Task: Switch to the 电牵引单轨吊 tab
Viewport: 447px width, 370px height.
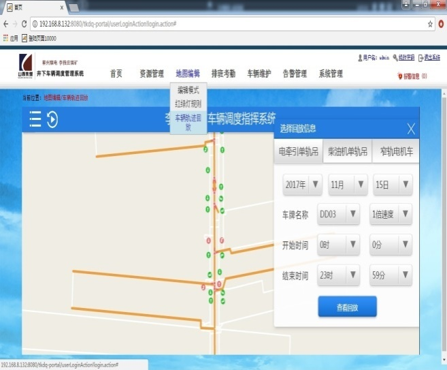Action: (x=298, y=152)
